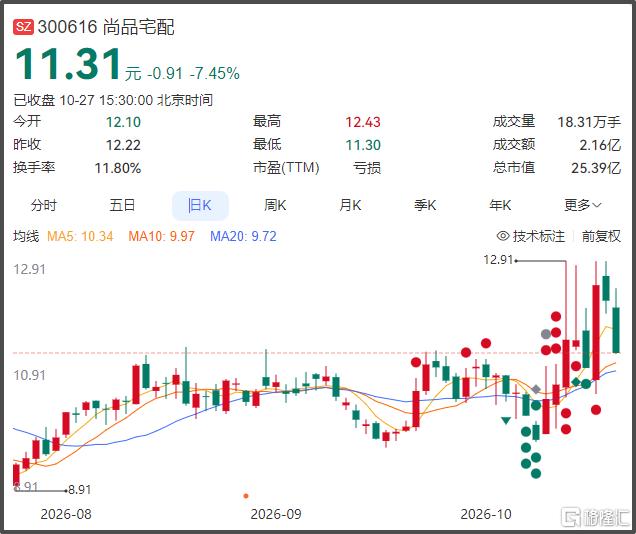Screen dimensions: 636x534
Task: Click the green downward triangle marker
Action: point(506,420)
